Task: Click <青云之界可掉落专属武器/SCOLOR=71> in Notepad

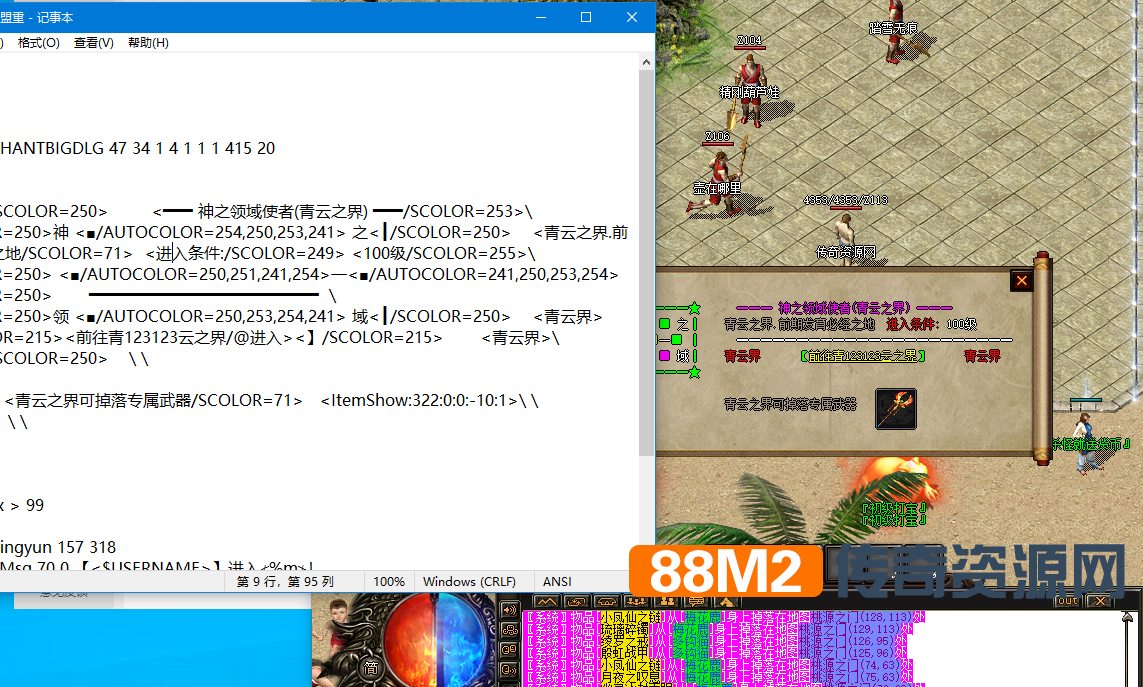Action: (x=153, y=400)
